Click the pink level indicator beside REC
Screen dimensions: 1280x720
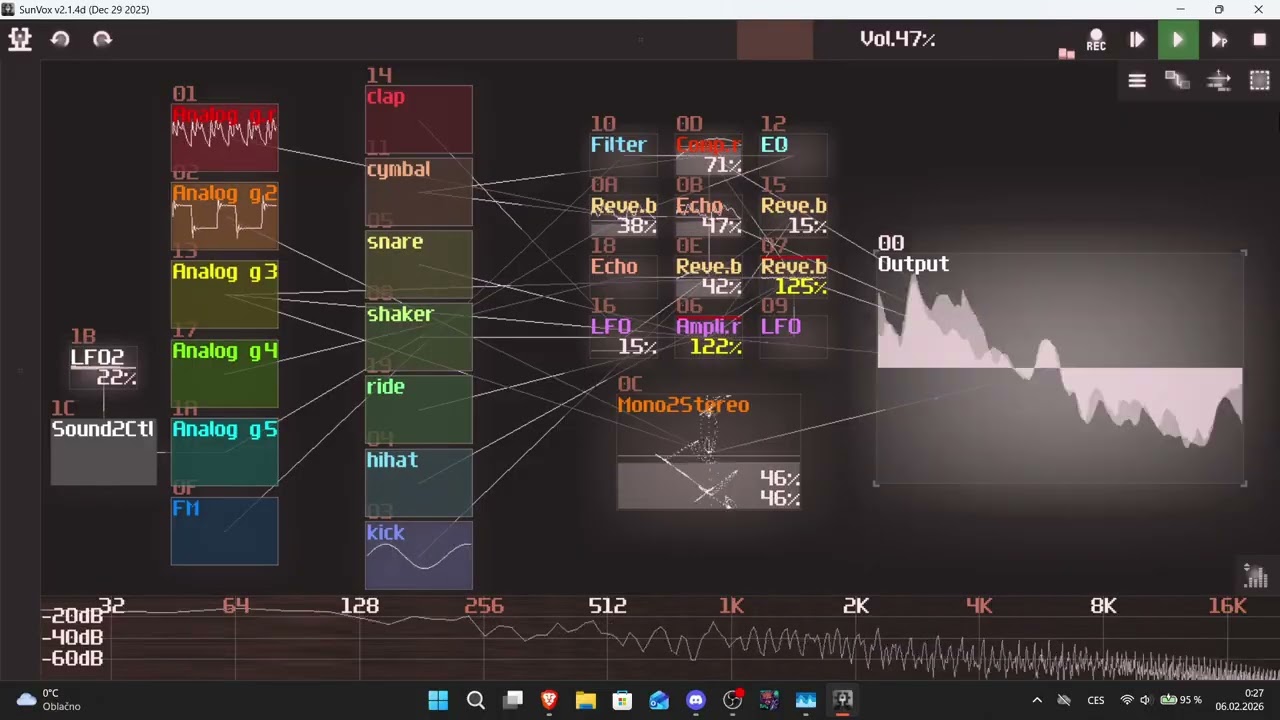(1066, 53)
